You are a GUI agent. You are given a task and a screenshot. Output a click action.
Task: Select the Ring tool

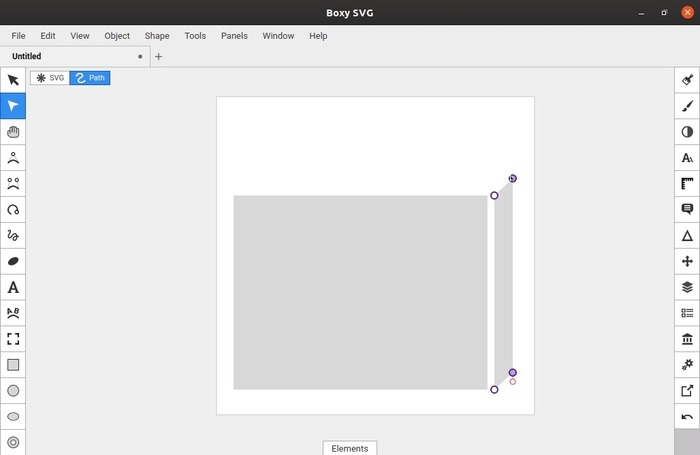13,442
